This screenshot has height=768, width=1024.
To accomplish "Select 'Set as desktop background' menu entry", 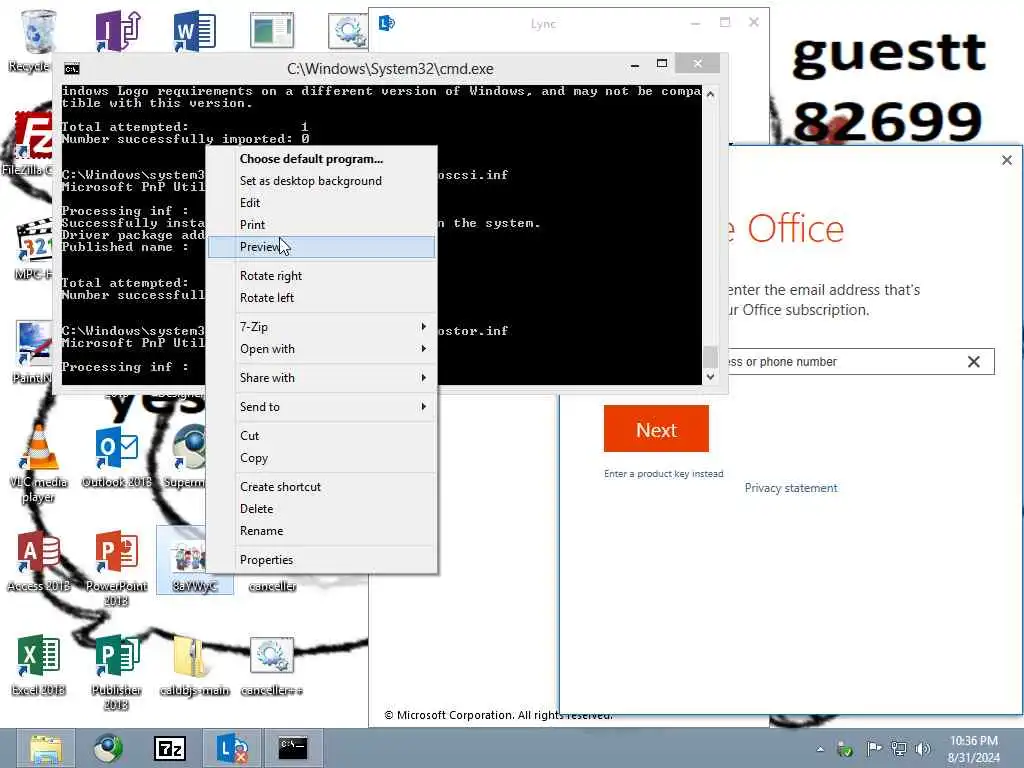I will [x=321, y=181].
